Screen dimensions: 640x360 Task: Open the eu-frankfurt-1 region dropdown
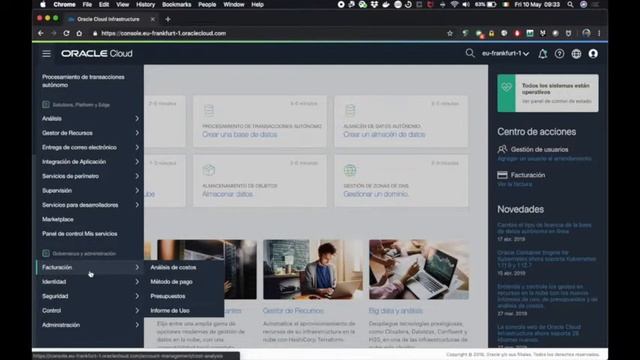coord(505,53)
